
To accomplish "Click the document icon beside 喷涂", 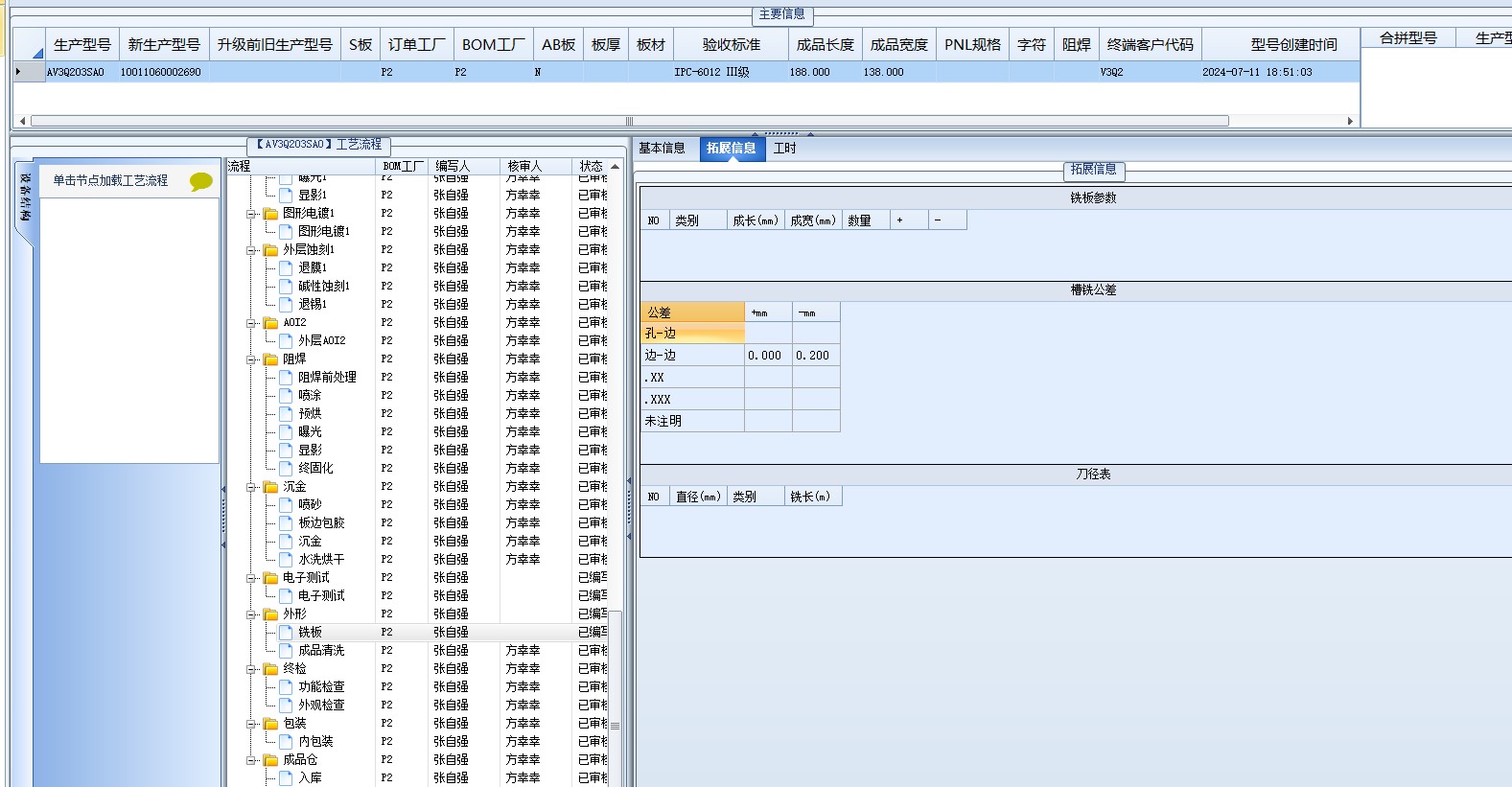I will tap(286, 396).
